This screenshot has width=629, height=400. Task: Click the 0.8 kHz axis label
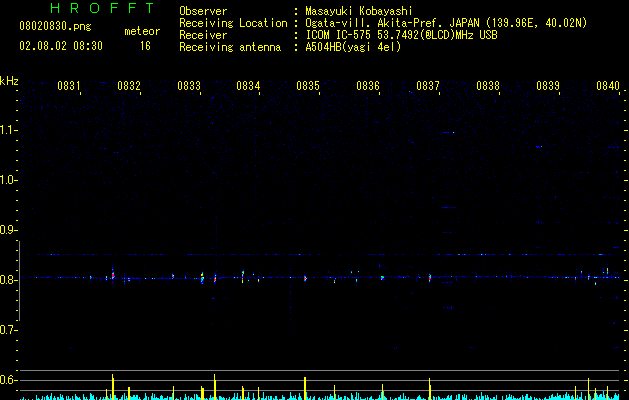click(x=8, y=280)
